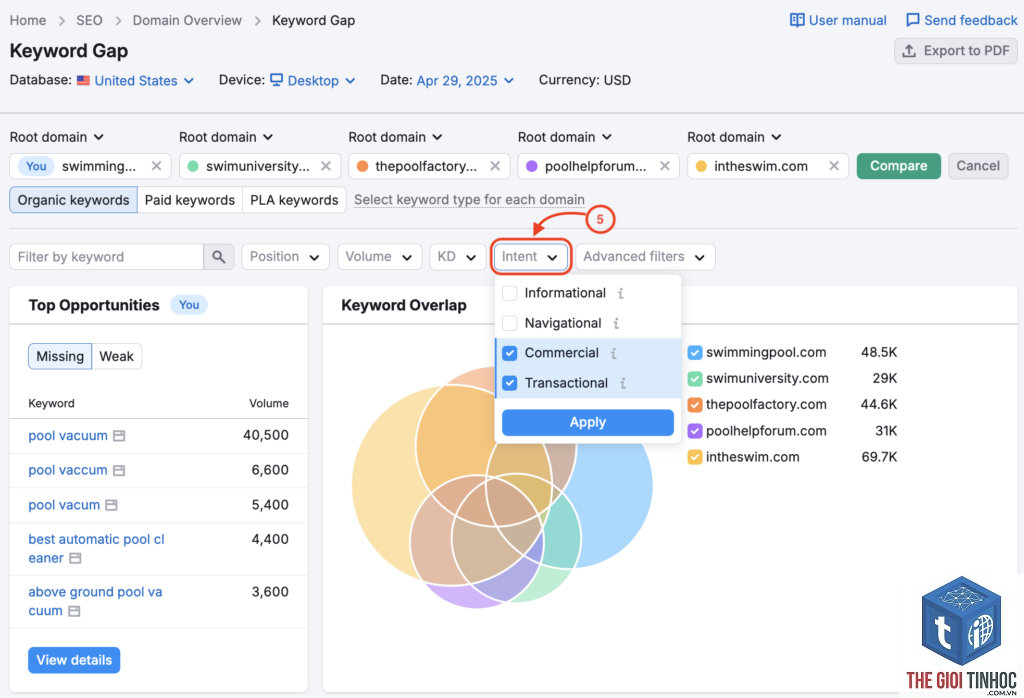
Task: Open SERP icon beside pool vaccum keyword
Action: point(119,470)
